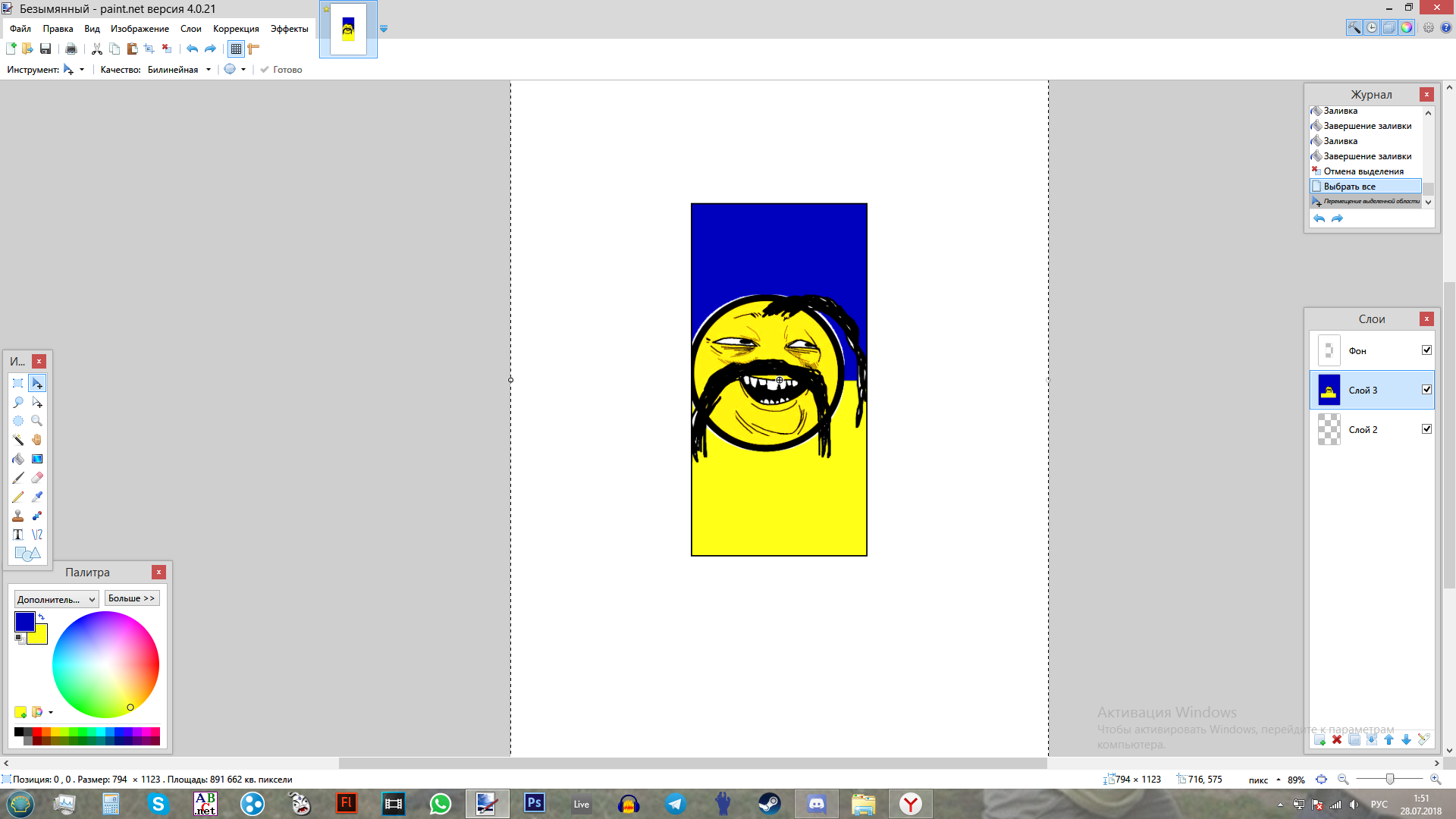
Task: Open the Изображение menu
Action: tap(140, 29)
